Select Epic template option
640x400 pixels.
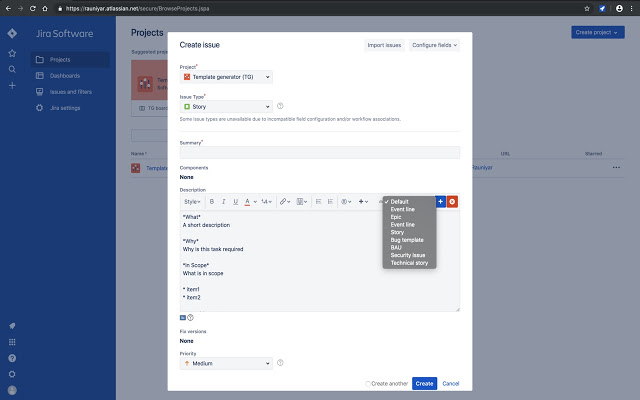[x=396, y=217]
